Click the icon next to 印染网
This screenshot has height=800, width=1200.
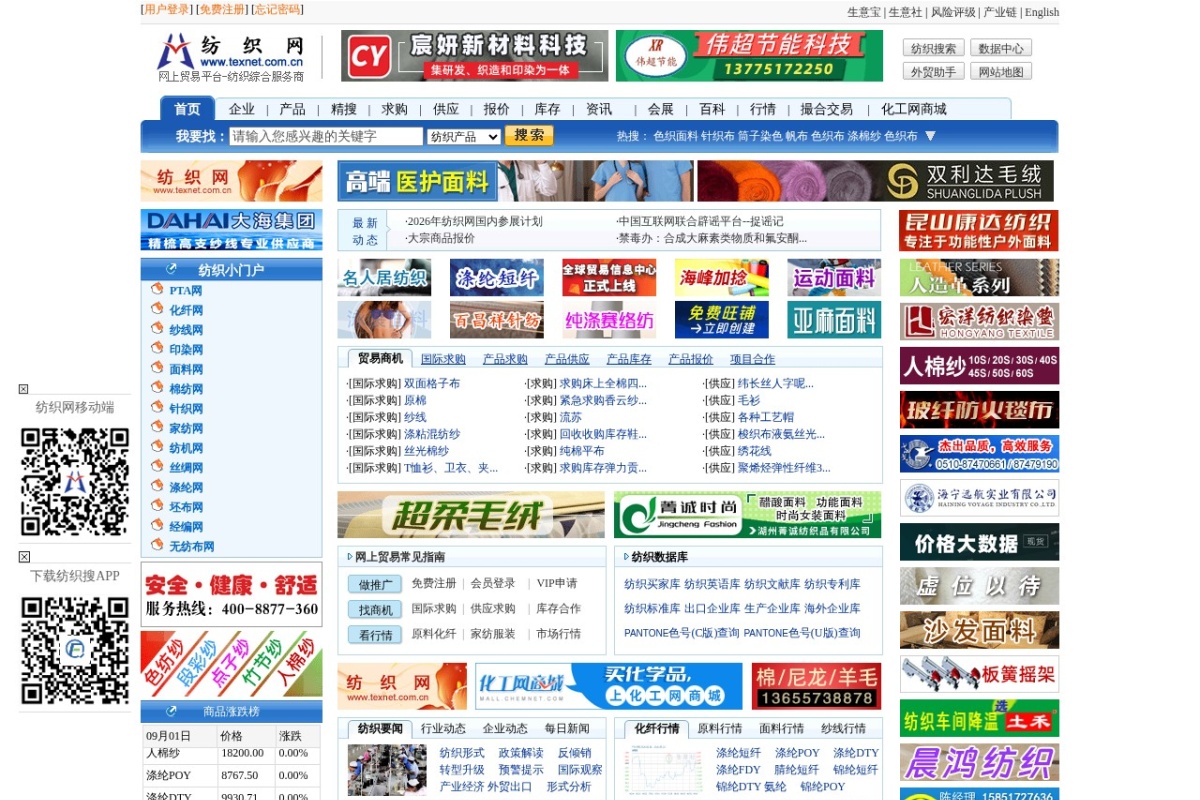click(157, 348)
